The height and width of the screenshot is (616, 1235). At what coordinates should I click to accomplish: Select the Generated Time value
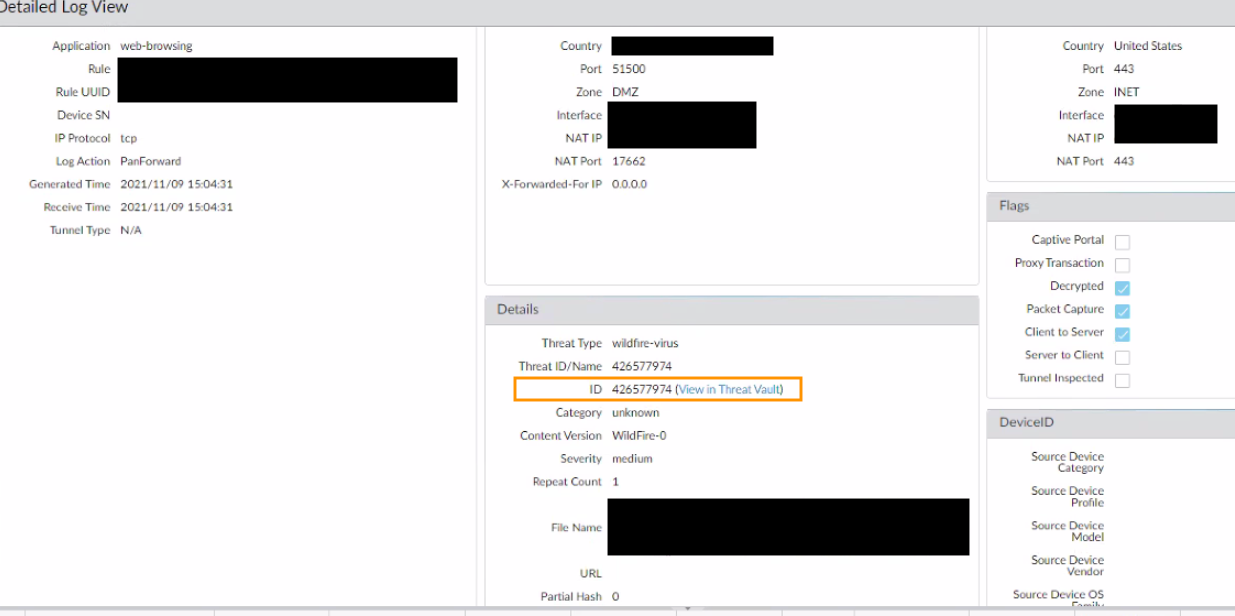point(176,184)
